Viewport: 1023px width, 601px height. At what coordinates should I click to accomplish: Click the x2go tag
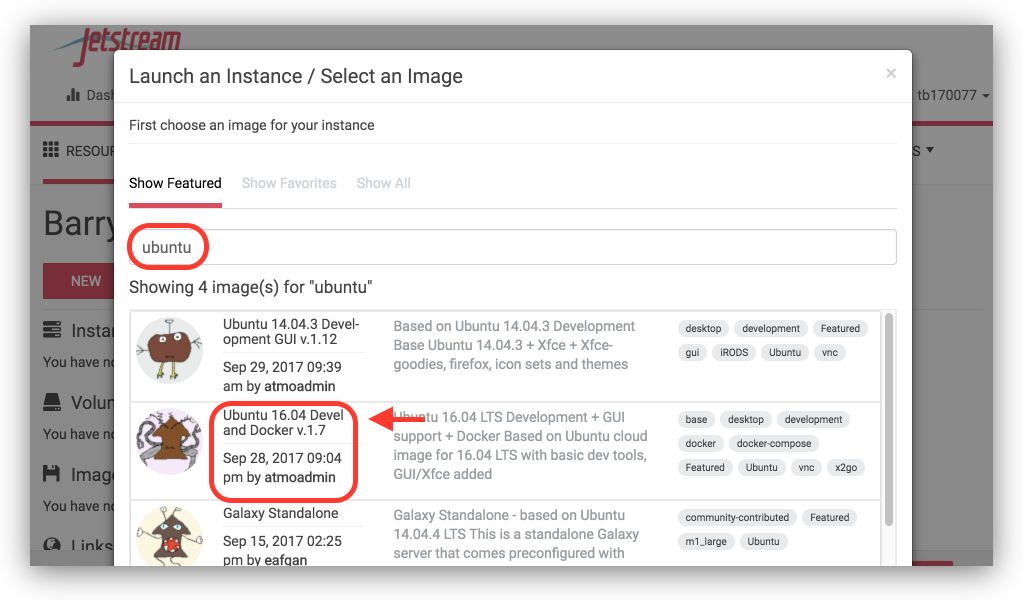[846, 467]
